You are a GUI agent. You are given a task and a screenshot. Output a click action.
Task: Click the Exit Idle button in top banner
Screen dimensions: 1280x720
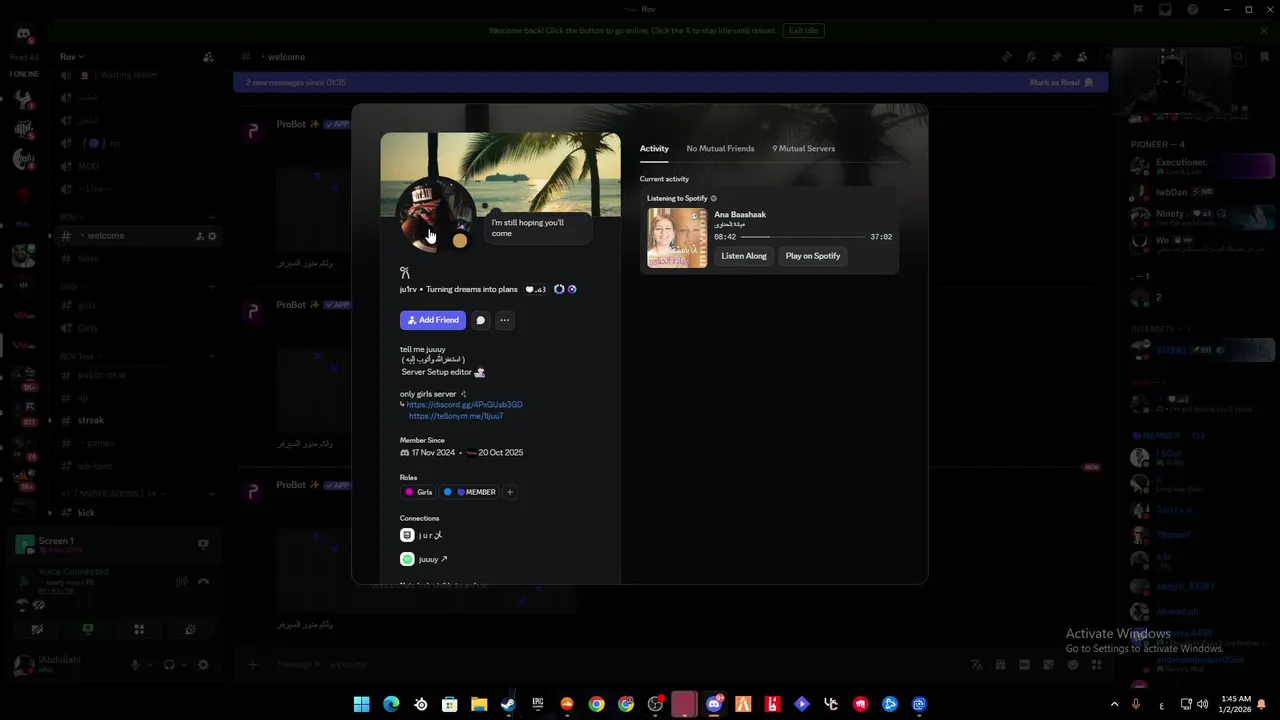(803, 30)
